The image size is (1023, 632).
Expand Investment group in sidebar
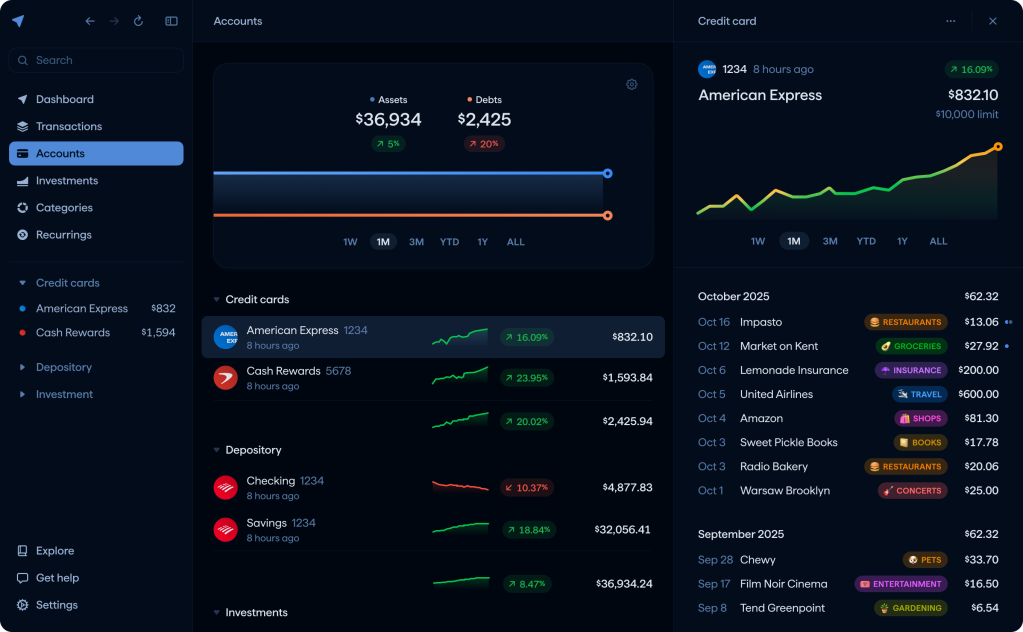pos(23,394)
